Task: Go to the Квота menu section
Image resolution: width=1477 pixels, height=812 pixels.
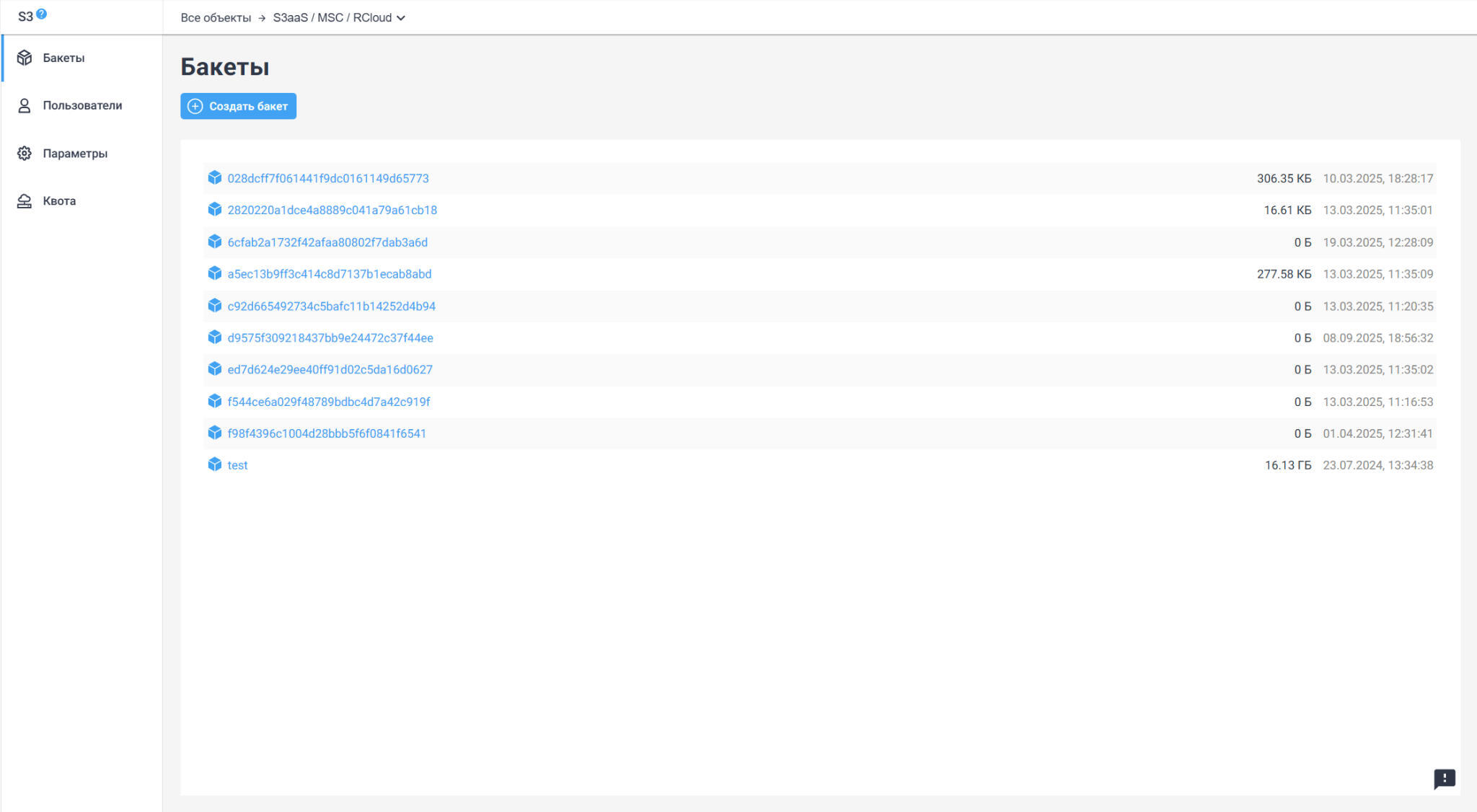Action: point(59,201)
